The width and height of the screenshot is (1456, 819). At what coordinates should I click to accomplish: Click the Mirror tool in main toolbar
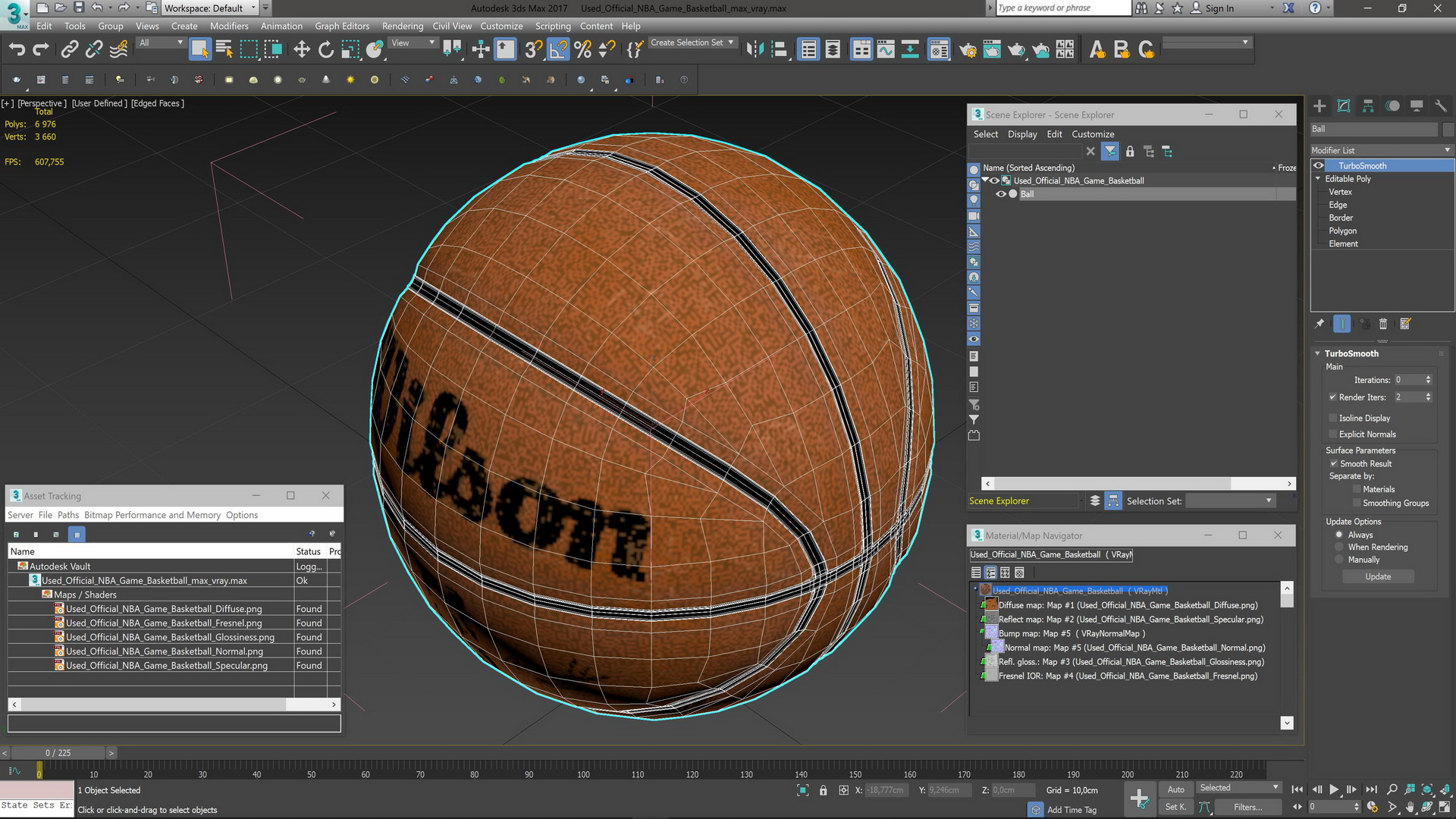click(x=755, y=50)
